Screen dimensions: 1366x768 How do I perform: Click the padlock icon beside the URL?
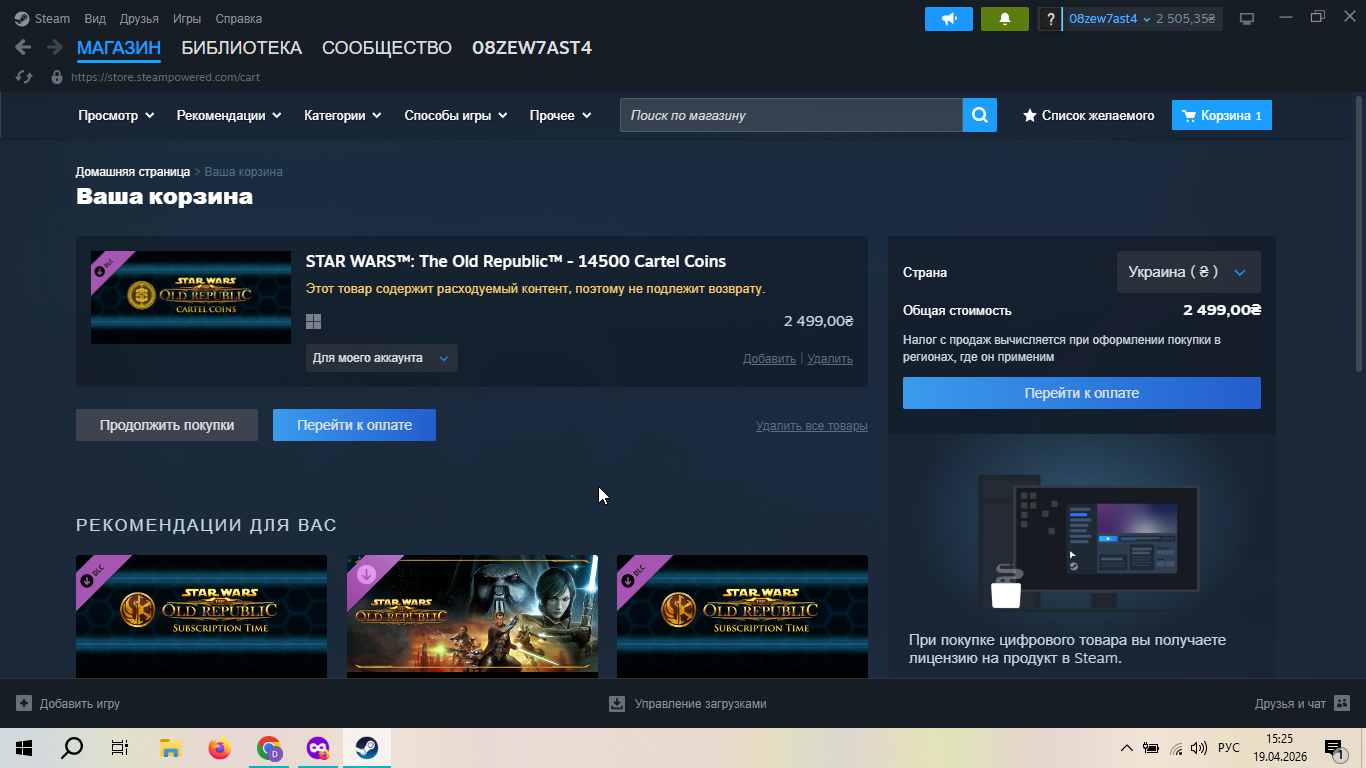click(x=56, y=77)
